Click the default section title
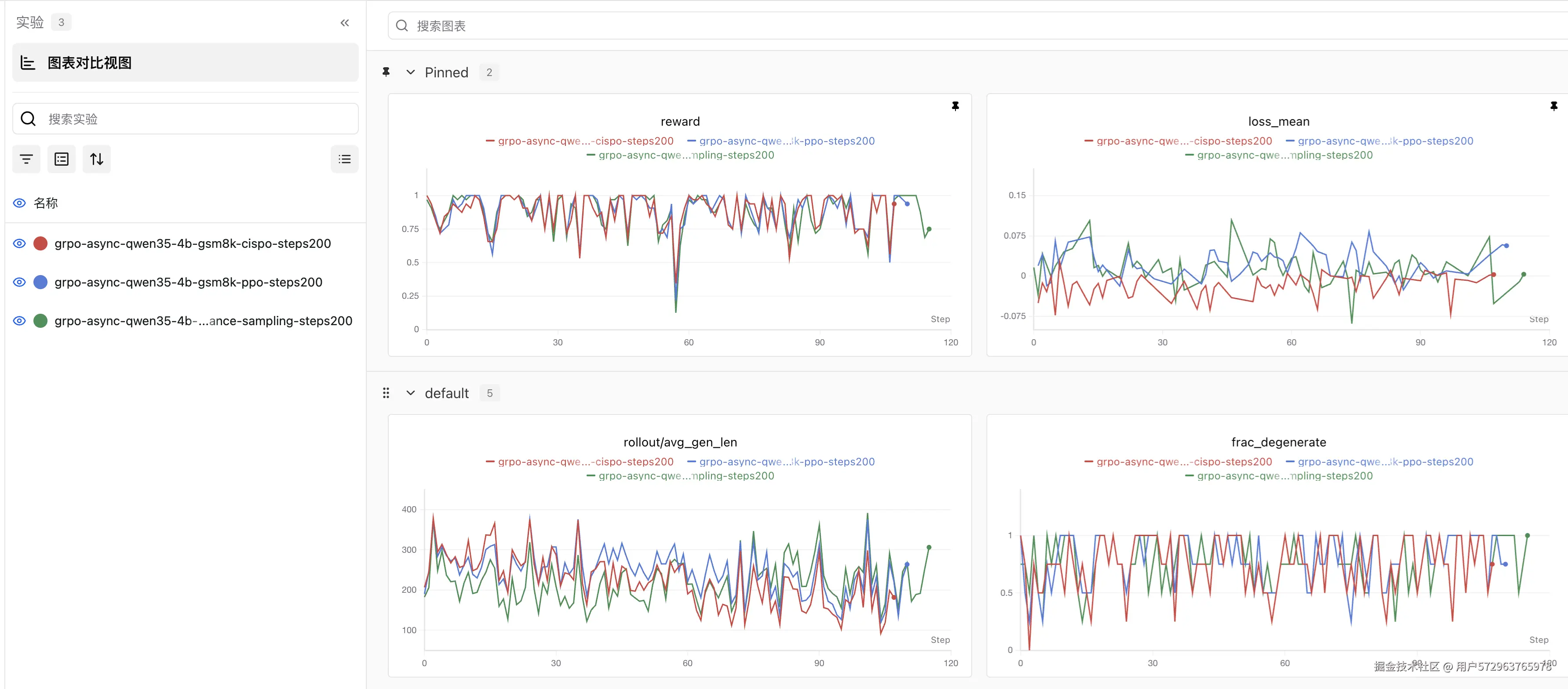1568x689 pixels. pos(447,393)
